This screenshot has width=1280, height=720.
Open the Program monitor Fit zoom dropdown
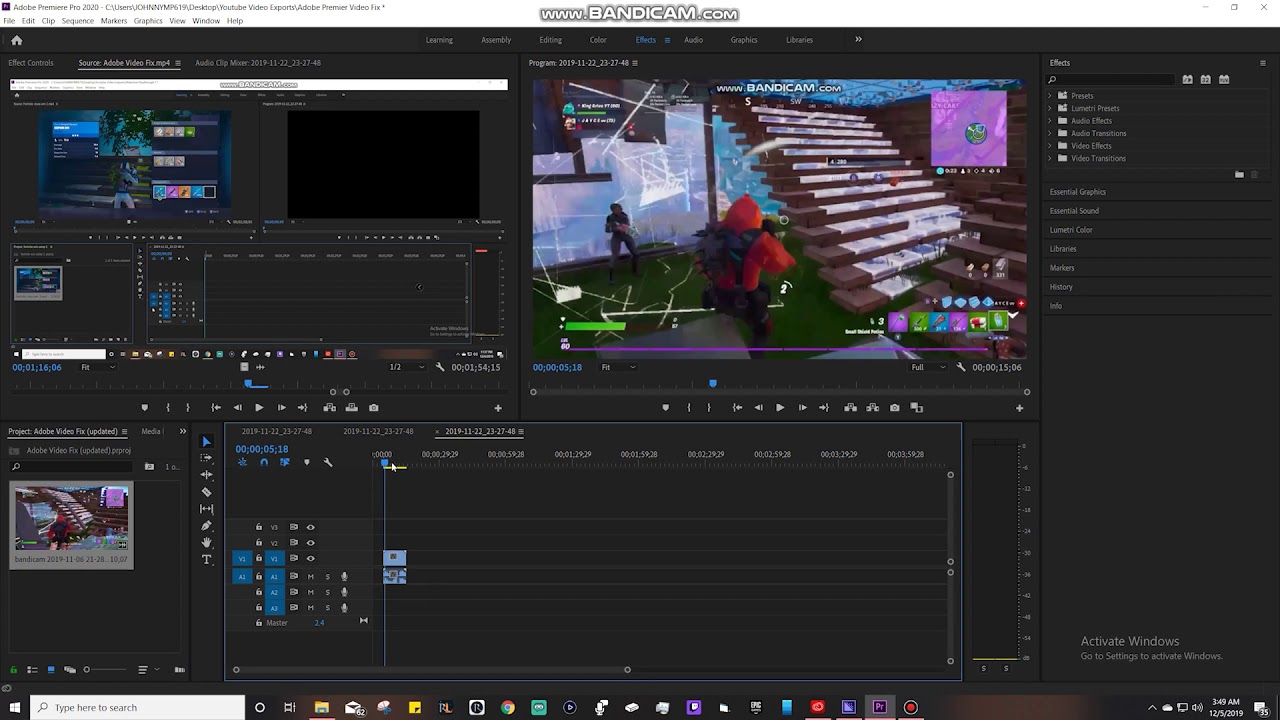point(618,367)
